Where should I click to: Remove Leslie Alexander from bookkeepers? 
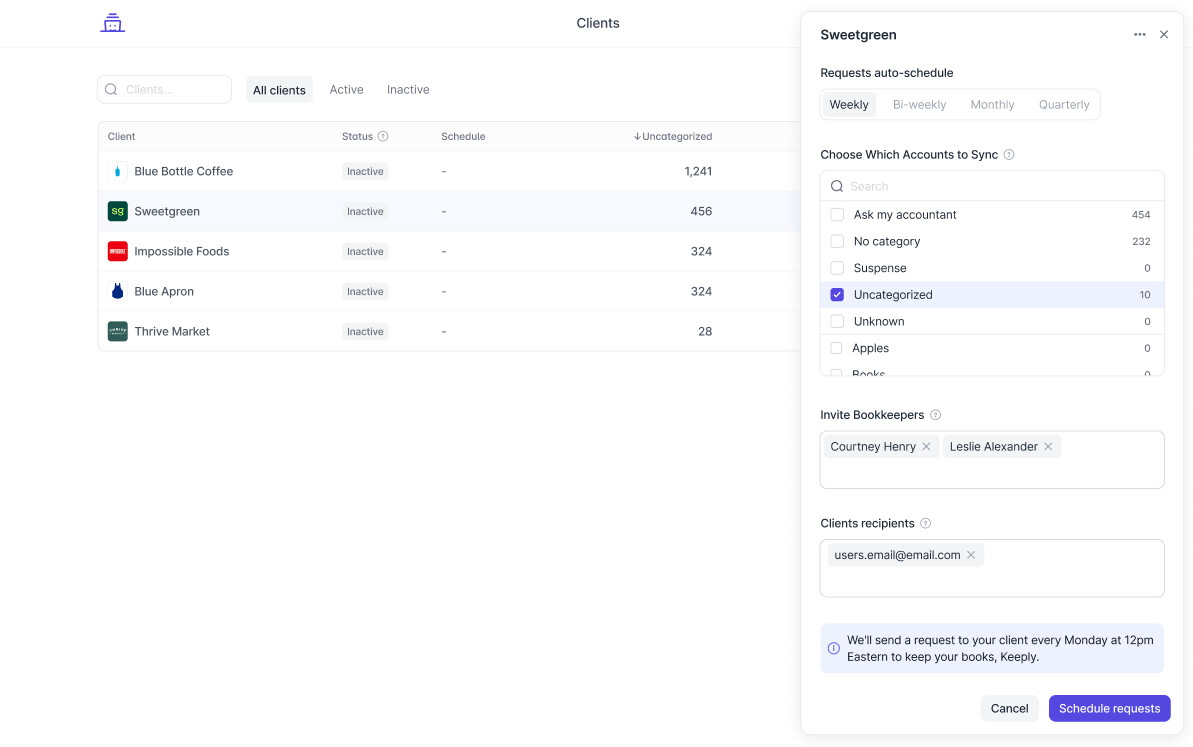1048,447
